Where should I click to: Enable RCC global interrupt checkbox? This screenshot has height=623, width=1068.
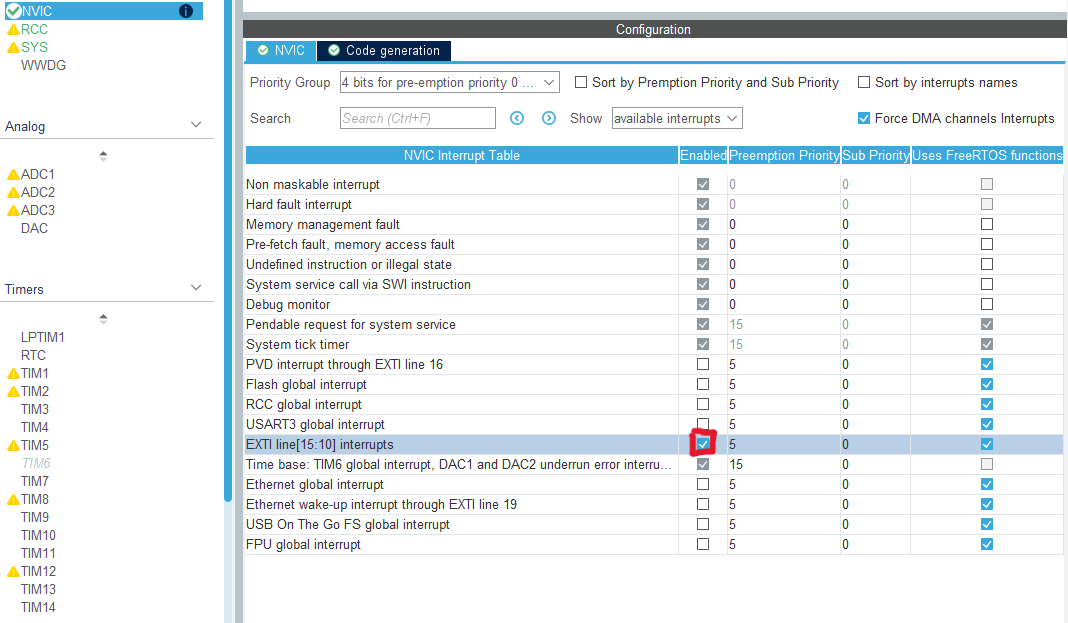(x=703, y=404)
